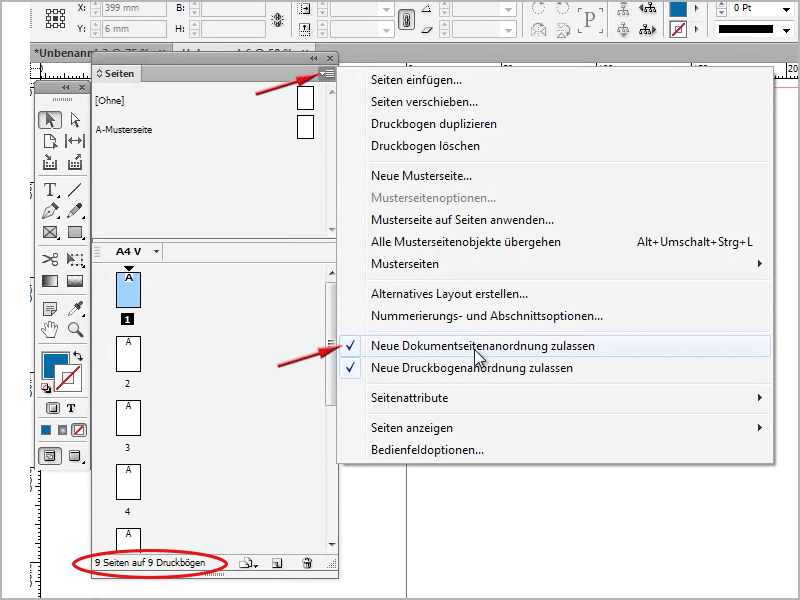Open the A4 V layout dropdown

coord(156,252)
